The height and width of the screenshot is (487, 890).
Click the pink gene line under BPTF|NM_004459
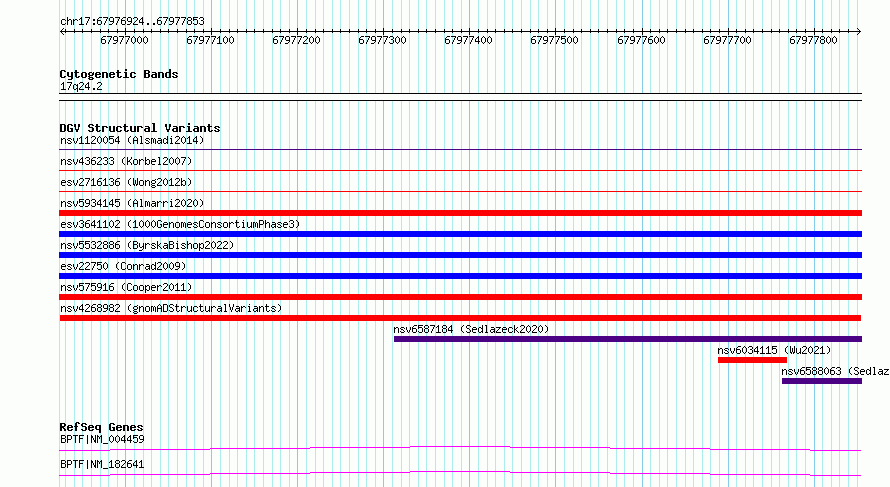[460, 448]
